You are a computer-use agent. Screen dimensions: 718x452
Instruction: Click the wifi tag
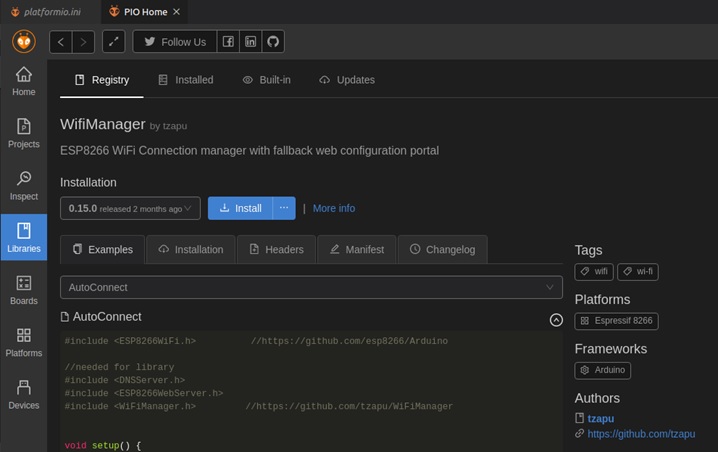(594, 272)
